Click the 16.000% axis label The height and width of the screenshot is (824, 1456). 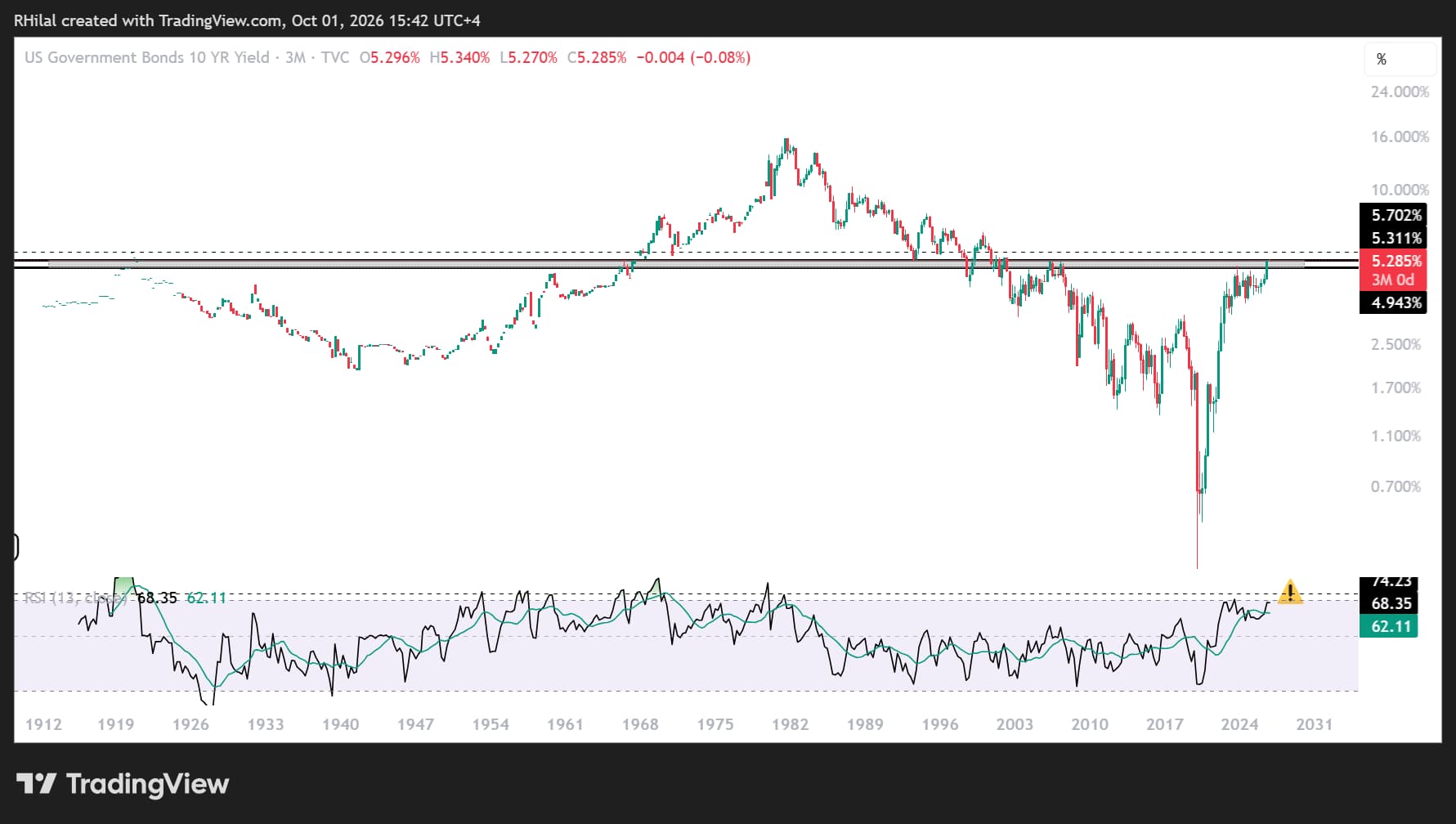point(1400,137)
